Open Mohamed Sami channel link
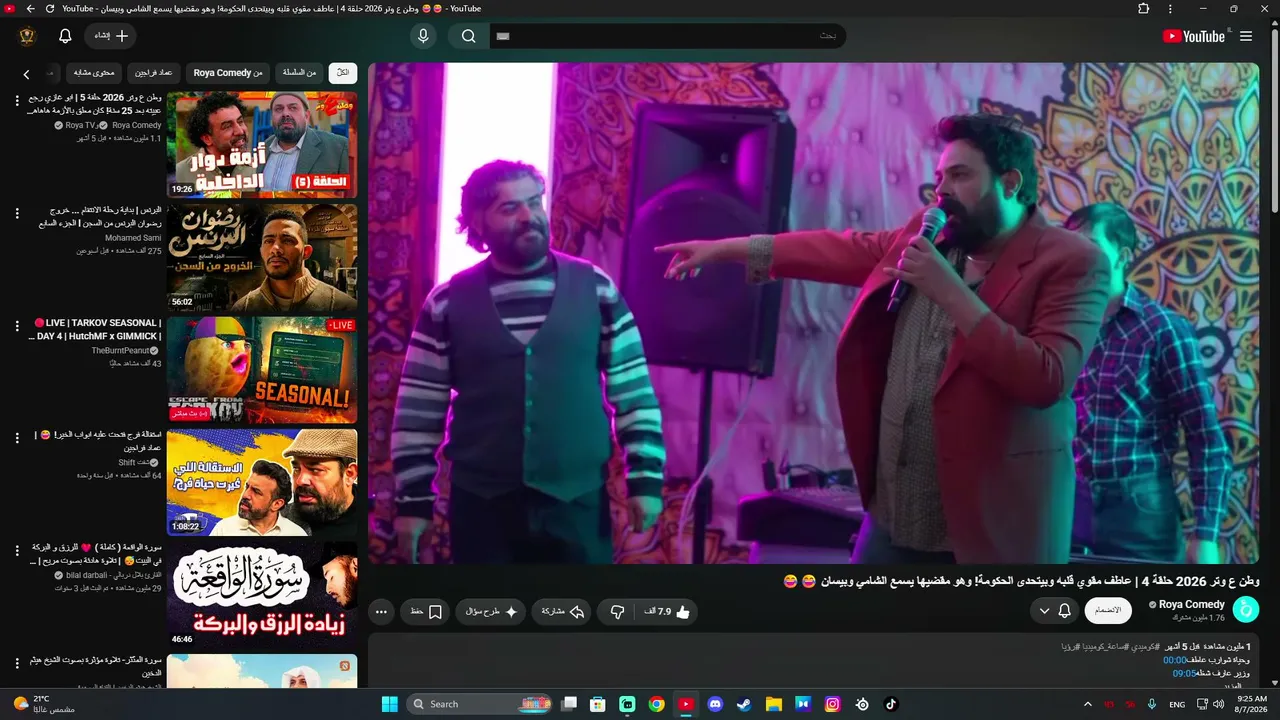 point(133,238)
